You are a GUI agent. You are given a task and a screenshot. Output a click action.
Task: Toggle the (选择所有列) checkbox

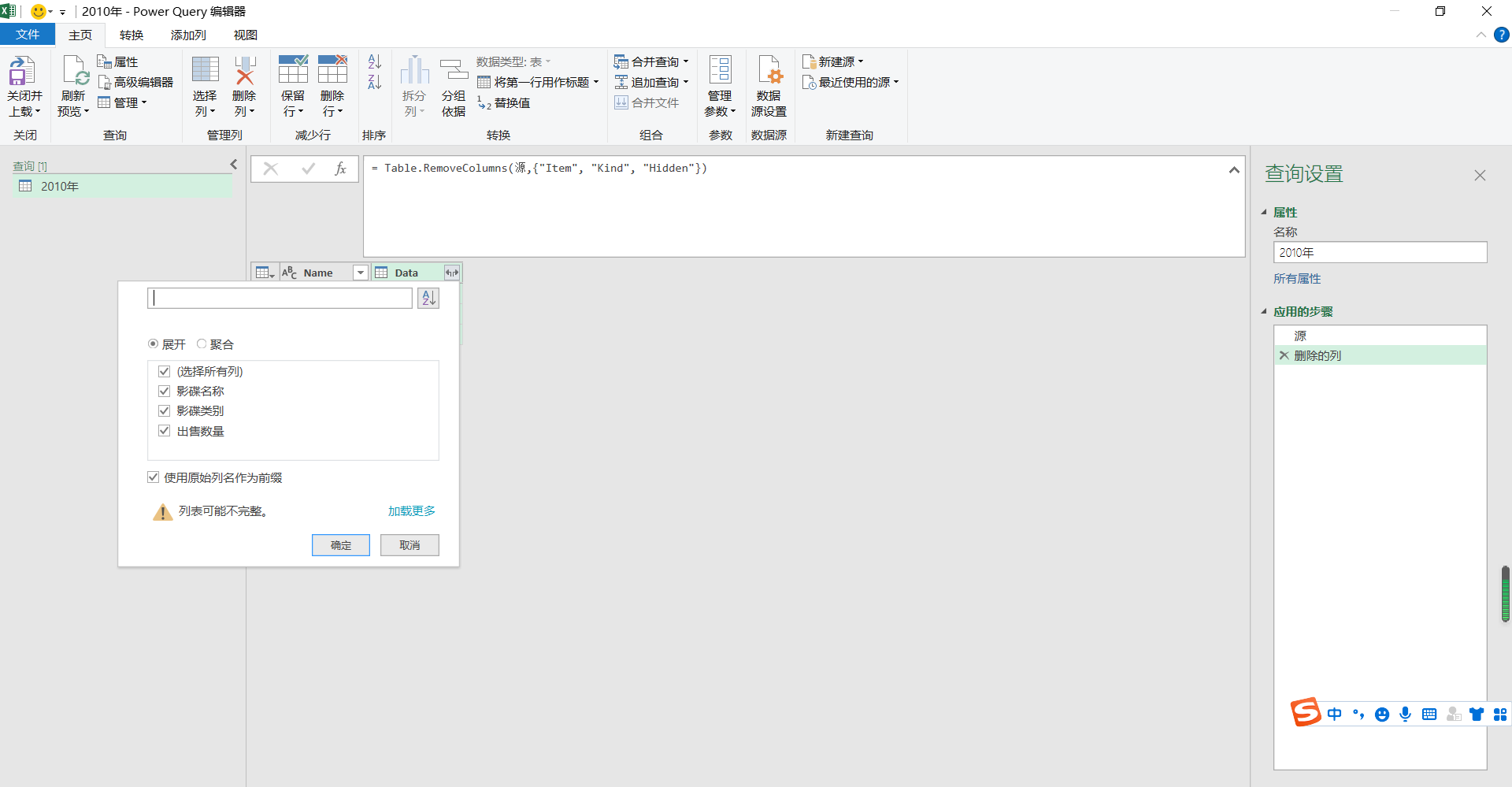click(x=164, y=371)
